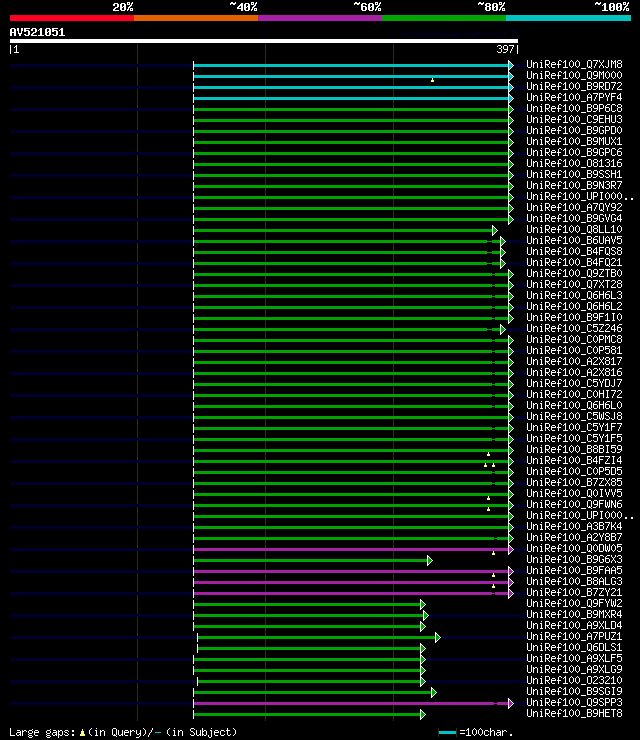Click the cyan ~100% legend segment
The width and height of the screenshot is (640, 740).
click(x=568, y=18)
